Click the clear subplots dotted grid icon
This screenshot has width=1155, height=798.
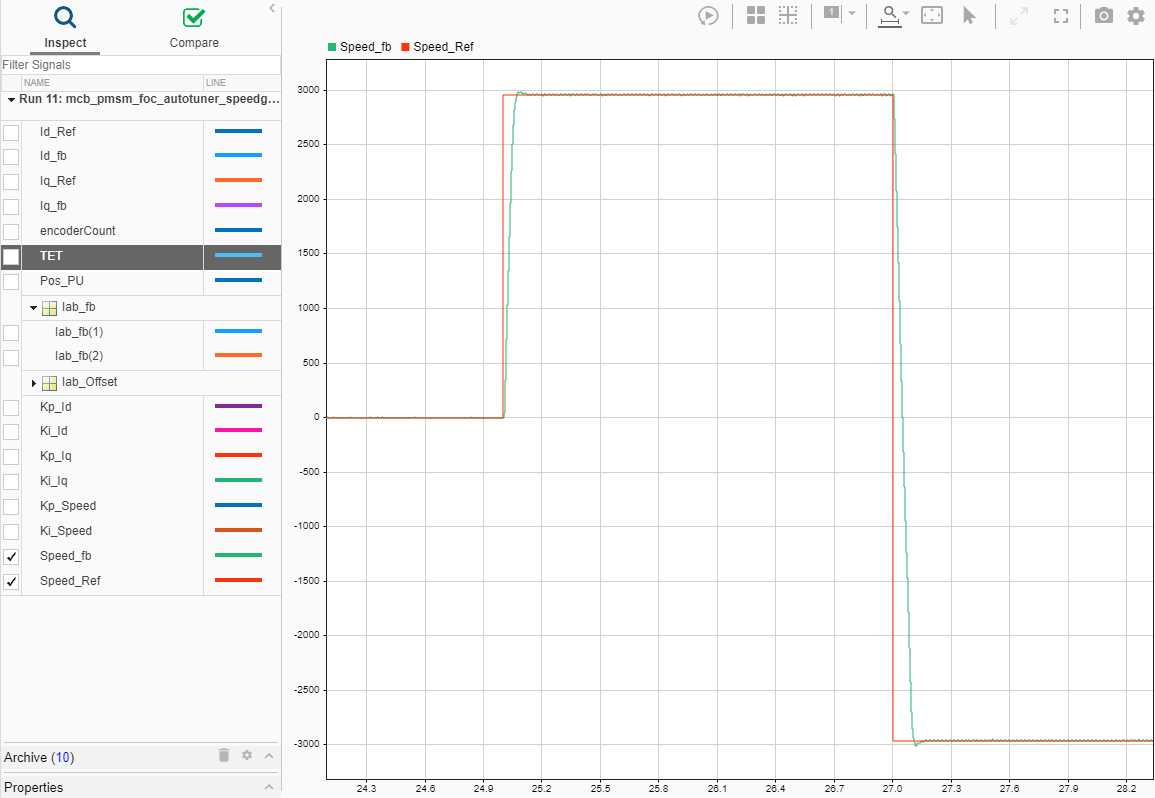[788, 15]
